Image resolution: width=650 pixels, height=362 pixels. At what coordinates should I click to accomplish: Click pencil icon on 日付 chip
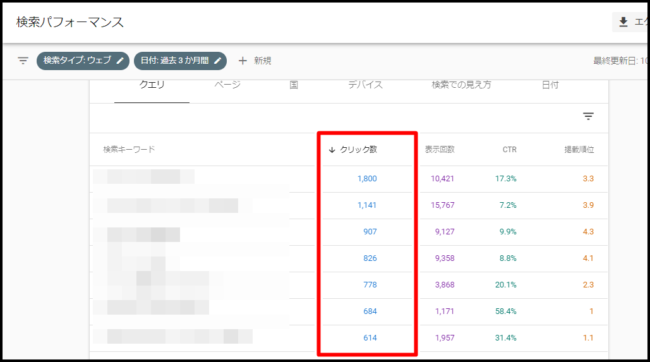pyautogui.click(x=217, y=61)
